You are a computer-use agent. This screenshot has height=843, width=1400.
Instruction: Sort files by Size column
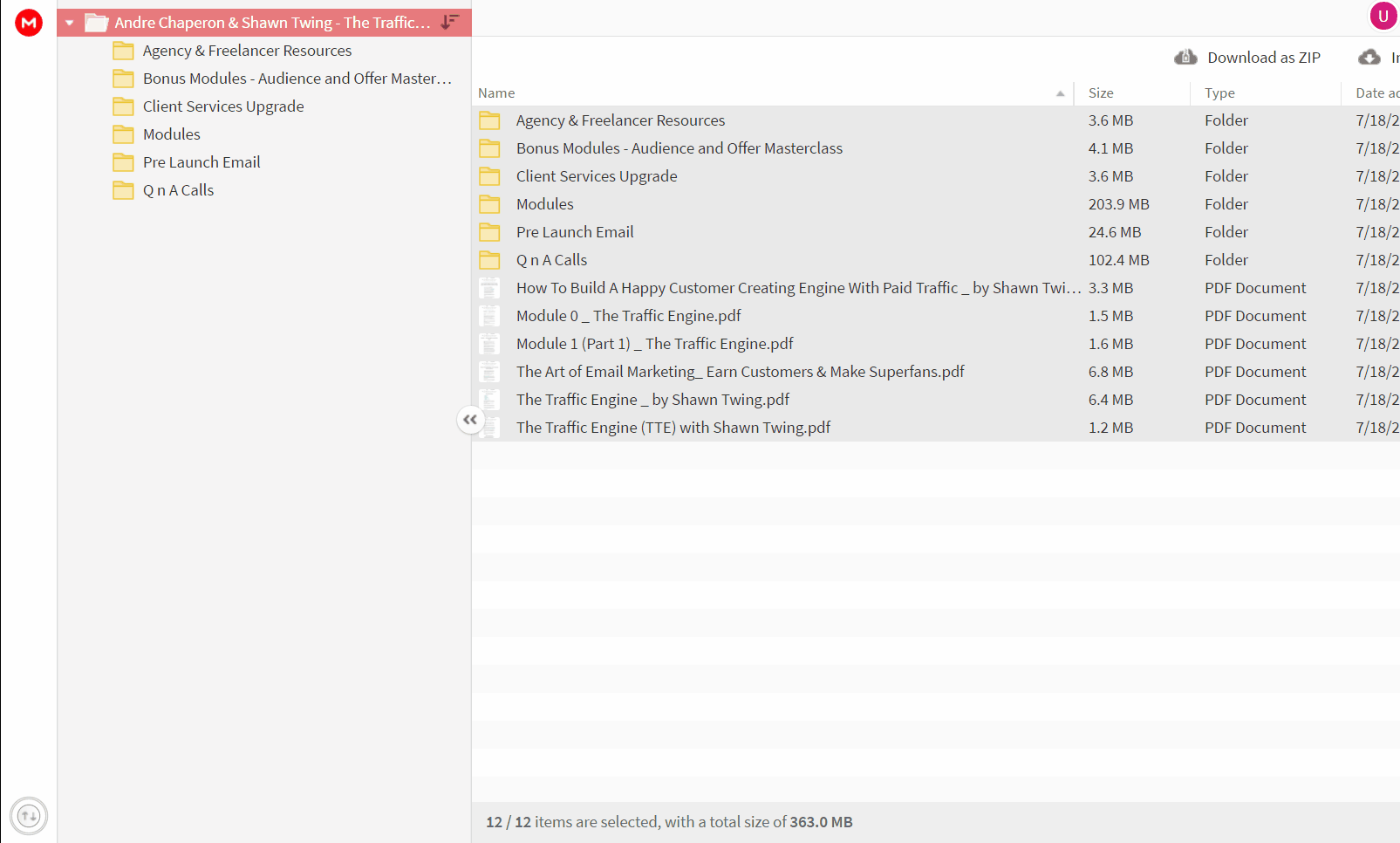[1101, 93]
